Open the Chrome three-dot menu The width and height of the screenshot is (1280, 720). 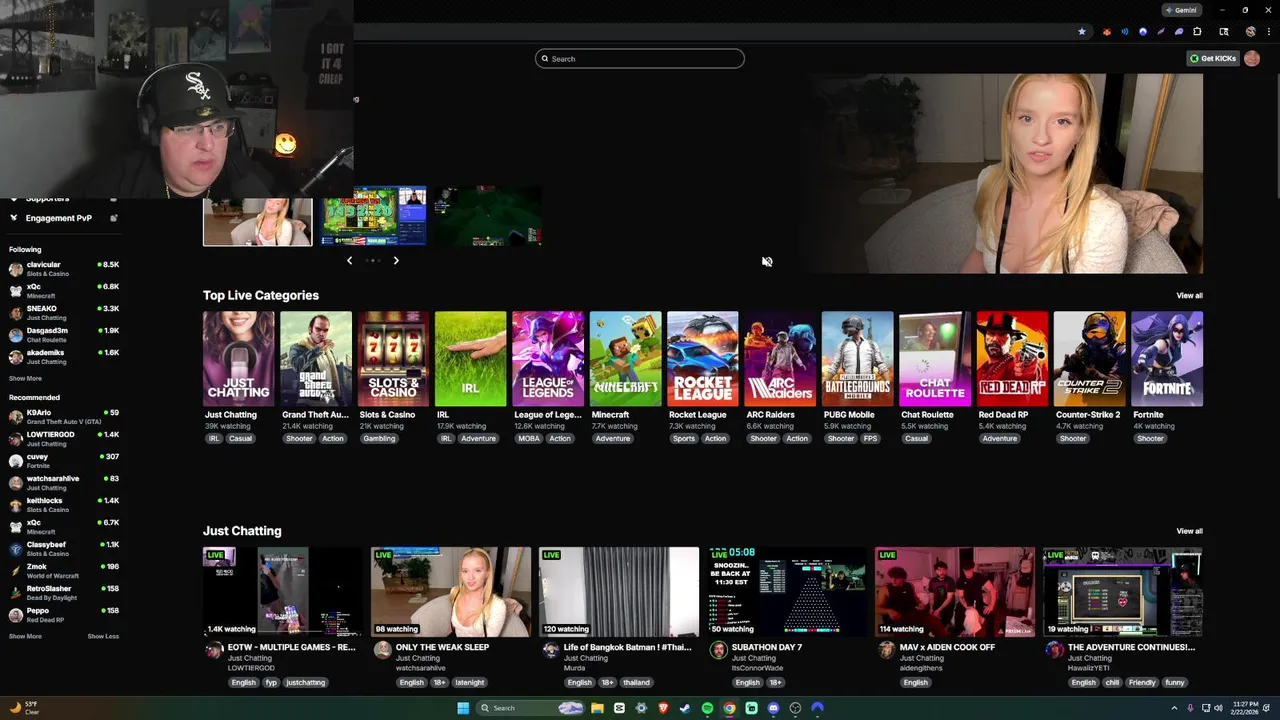coord(1268,32)
